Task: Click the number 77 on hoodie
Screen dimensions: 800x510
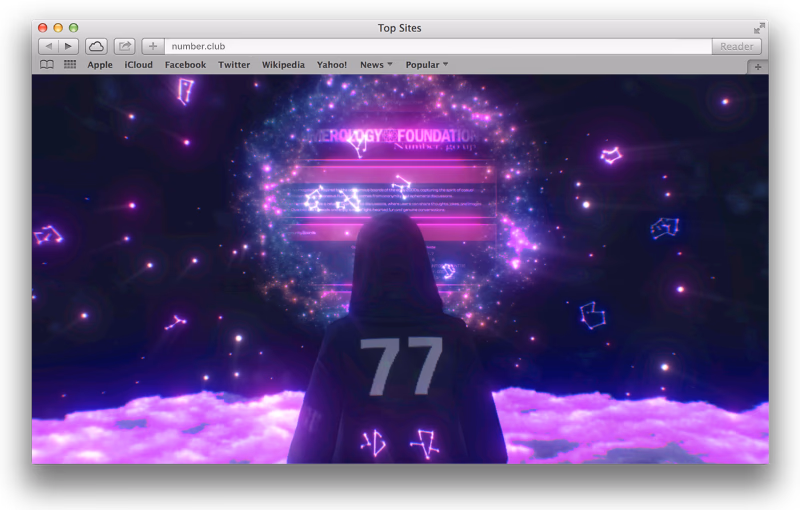Action: (x=401, y=365)
